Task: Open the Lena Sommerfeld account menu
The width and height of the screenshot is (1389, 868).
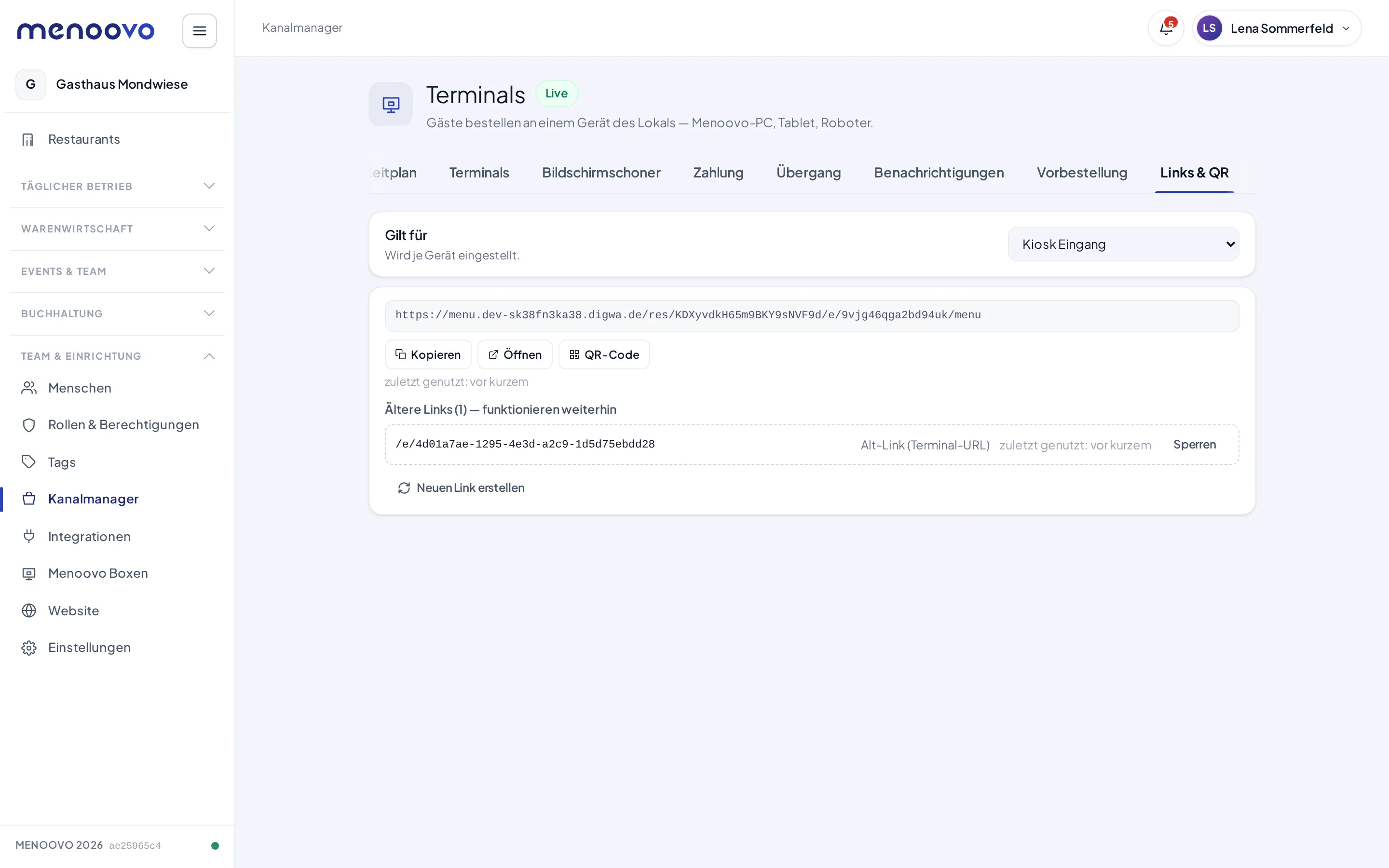Action: pyautogui.click(x=1277, y=28)
